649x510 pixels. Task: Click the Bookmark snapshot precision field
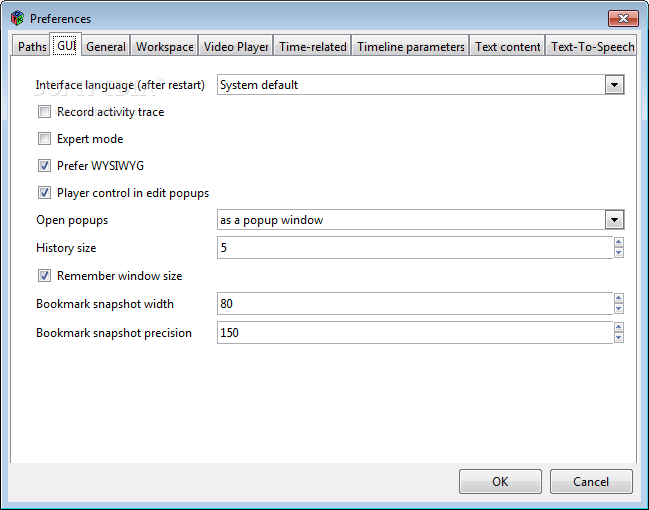point(415,332)
